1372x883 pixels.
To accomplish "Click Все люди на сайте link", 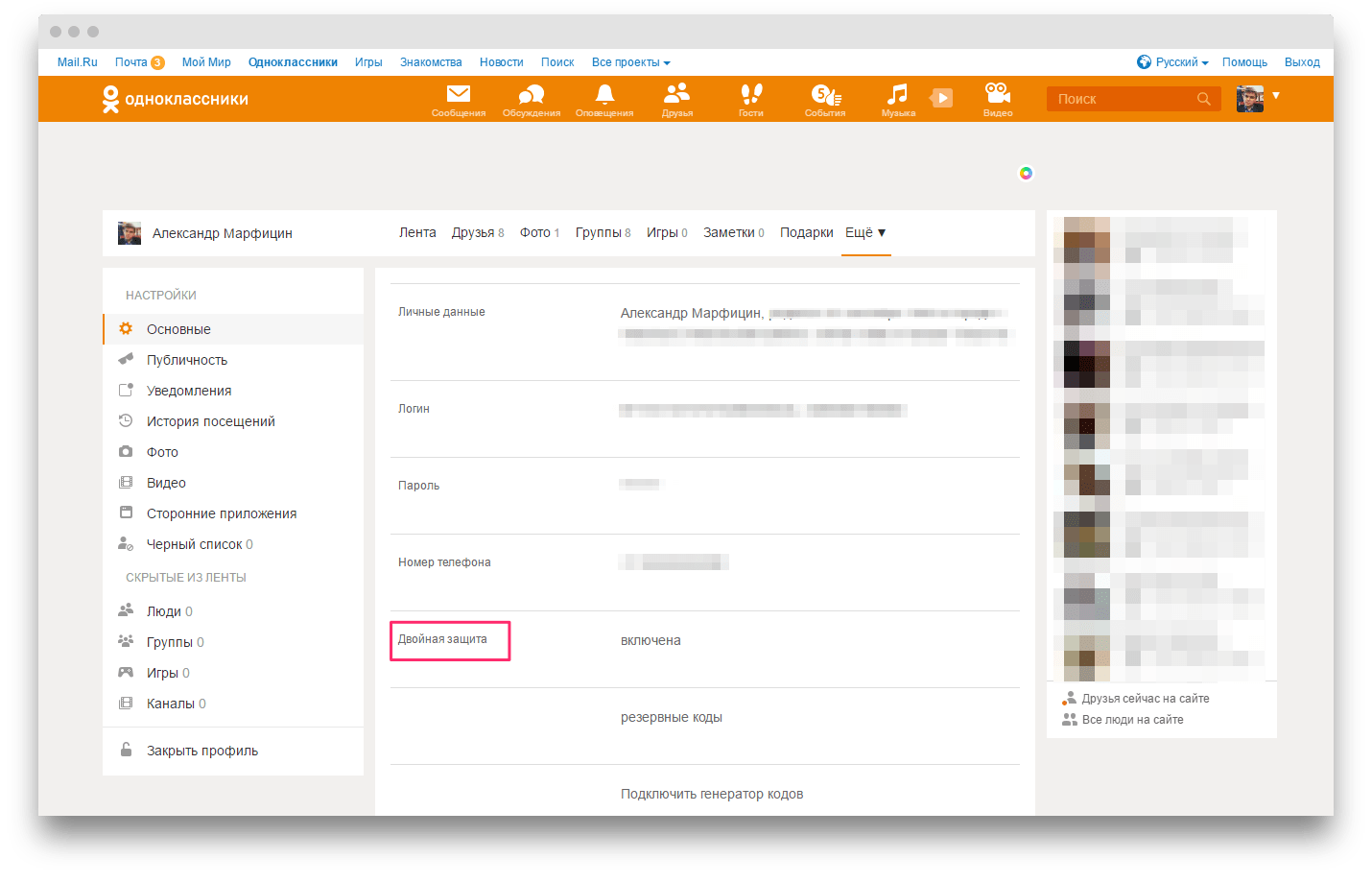I will point(1133,720).
